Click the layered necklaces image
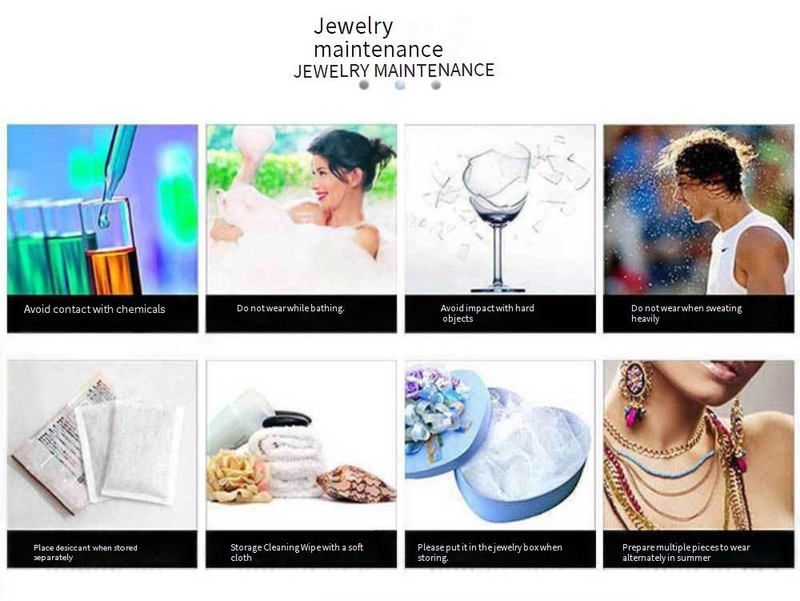The image size is (800, 601). (x=698, y=445)
